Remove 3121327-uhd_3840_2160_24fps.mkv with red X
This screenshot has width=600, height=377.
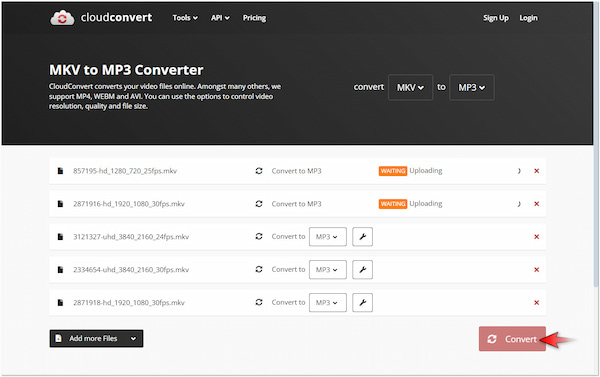[536, 237]
